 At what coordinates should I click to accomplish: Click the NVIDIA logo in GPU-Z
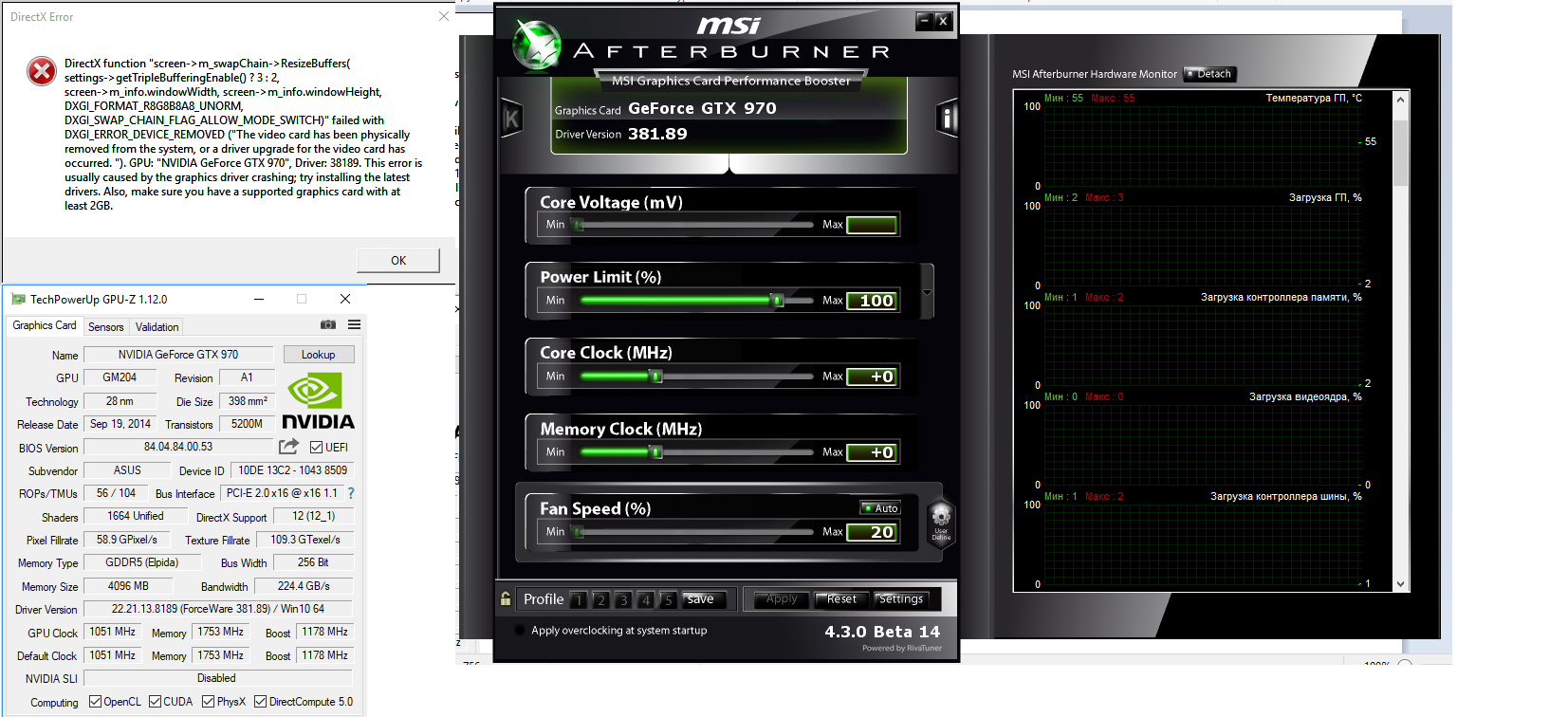tap(318, 400)
